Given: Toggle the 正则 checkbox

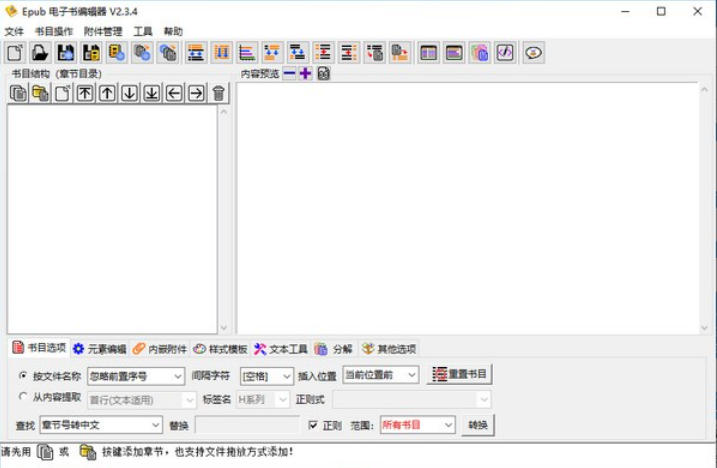Looking at the screenshot, I should click(313, 425).
